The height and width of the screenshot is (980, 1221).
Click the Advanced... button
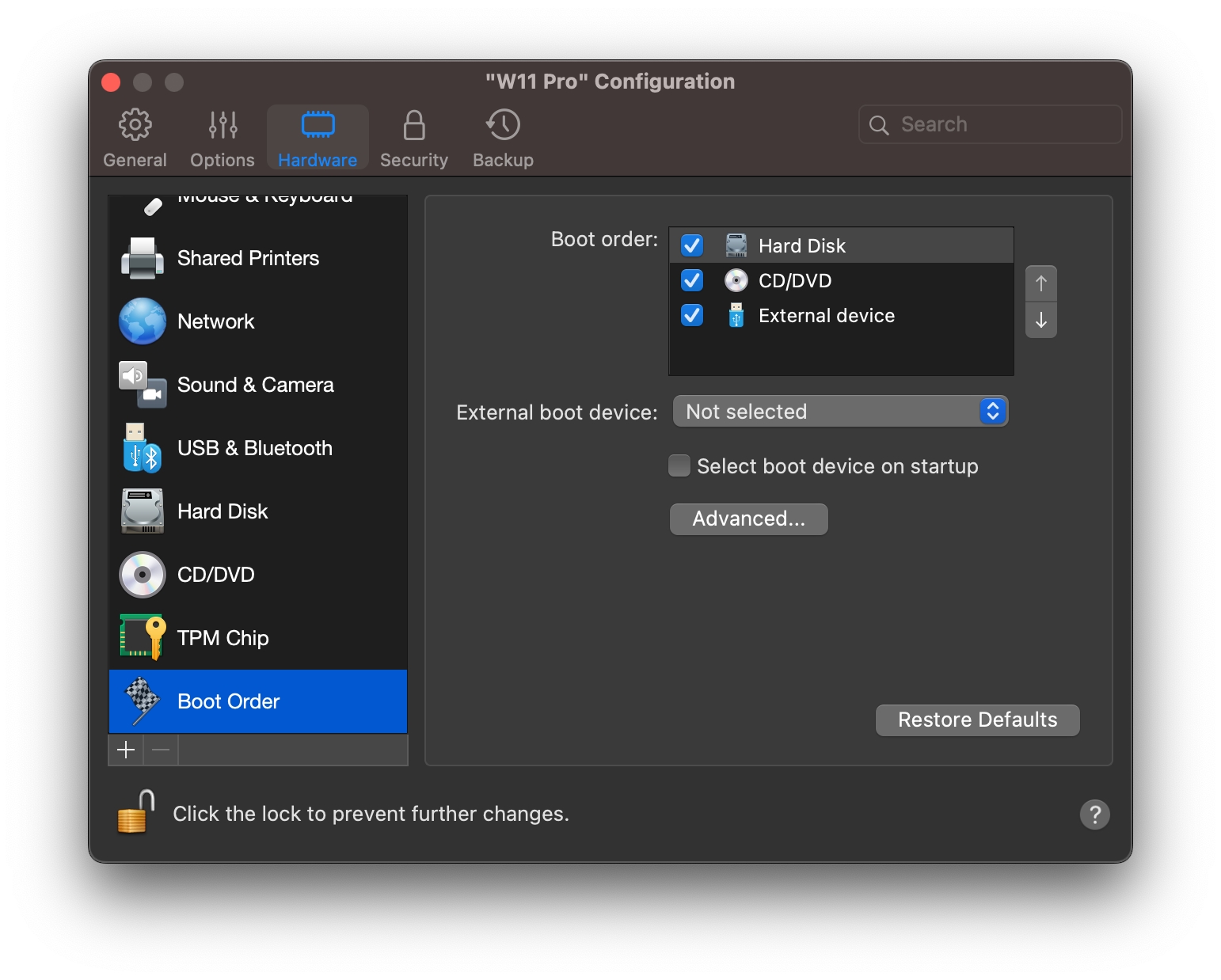pos(748,518)
